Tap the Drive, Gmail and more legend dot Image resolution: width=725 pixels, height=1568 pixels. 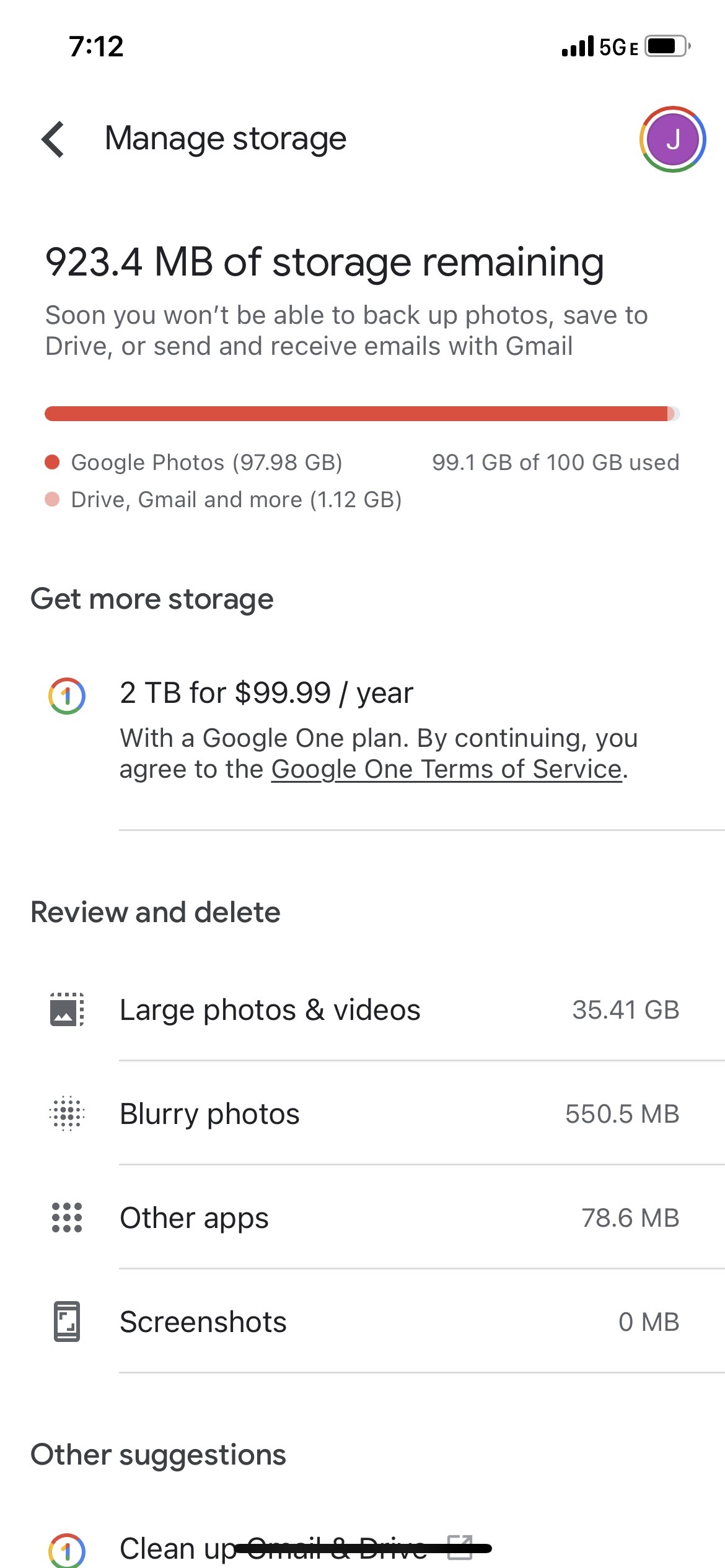point(52,499)
